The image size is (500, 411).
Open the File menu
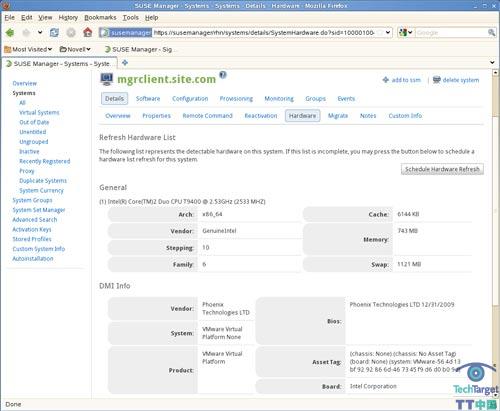(9, 17)
